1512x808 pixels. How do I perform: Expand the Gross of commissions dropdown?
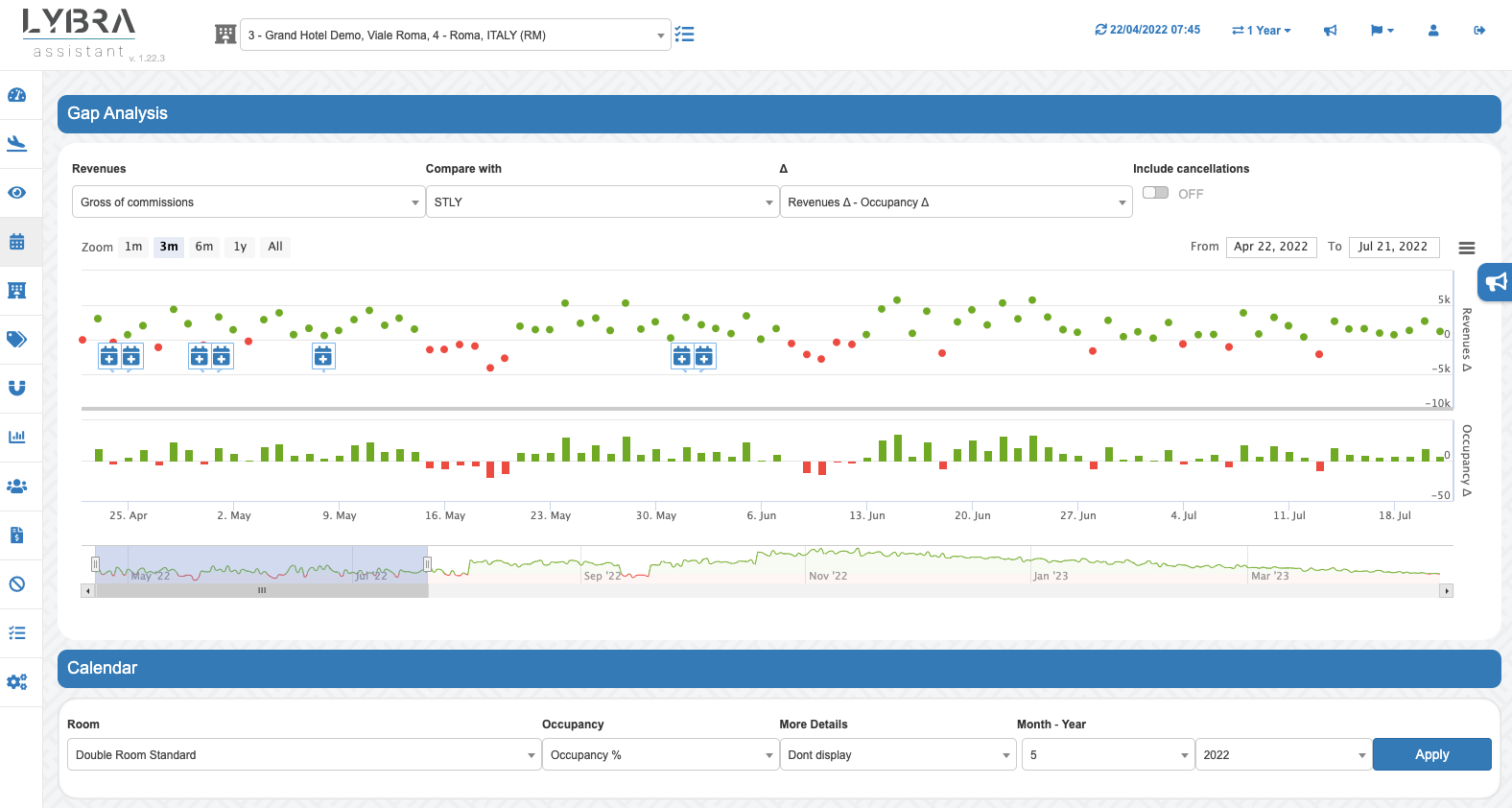pos(248,202)
